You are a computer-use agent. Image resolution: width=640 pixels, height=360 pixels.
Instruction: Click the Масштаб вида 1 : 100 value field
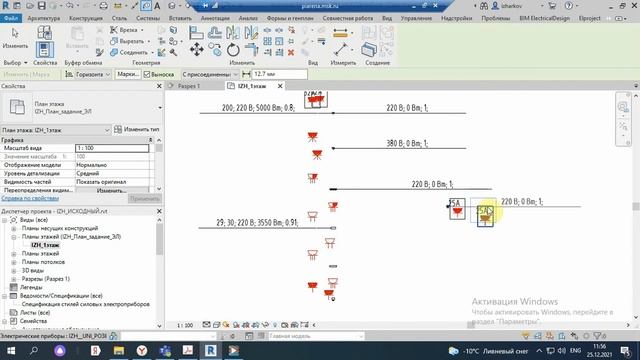point(112,148)
